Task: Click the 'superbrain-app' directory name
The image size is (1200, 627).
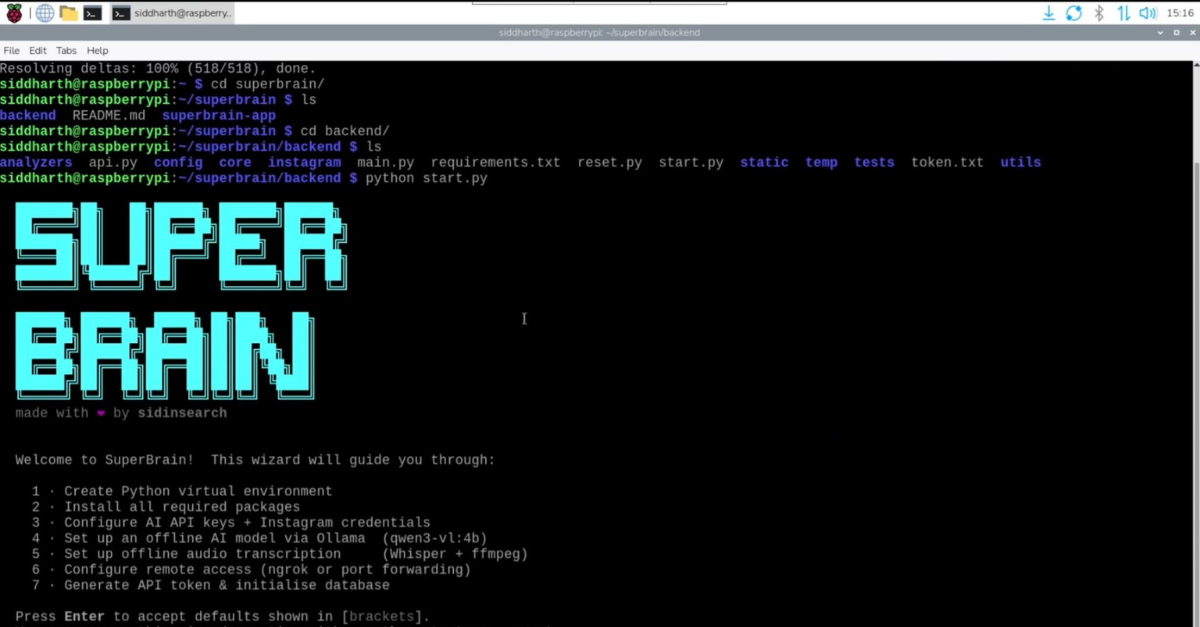Action: point(219,116)
